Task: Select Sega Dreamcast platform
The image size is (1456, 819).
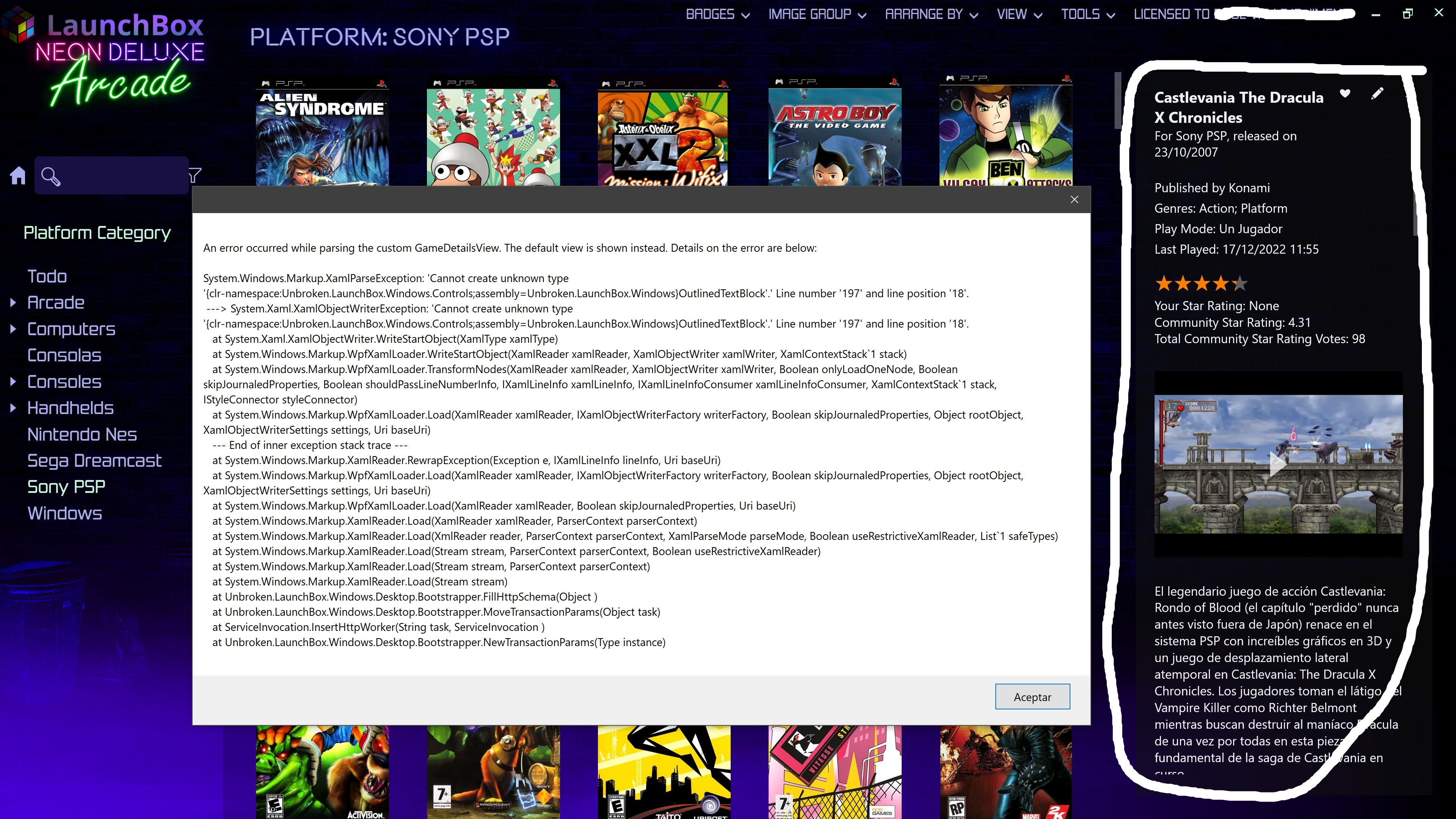Action: pos(94,461)
